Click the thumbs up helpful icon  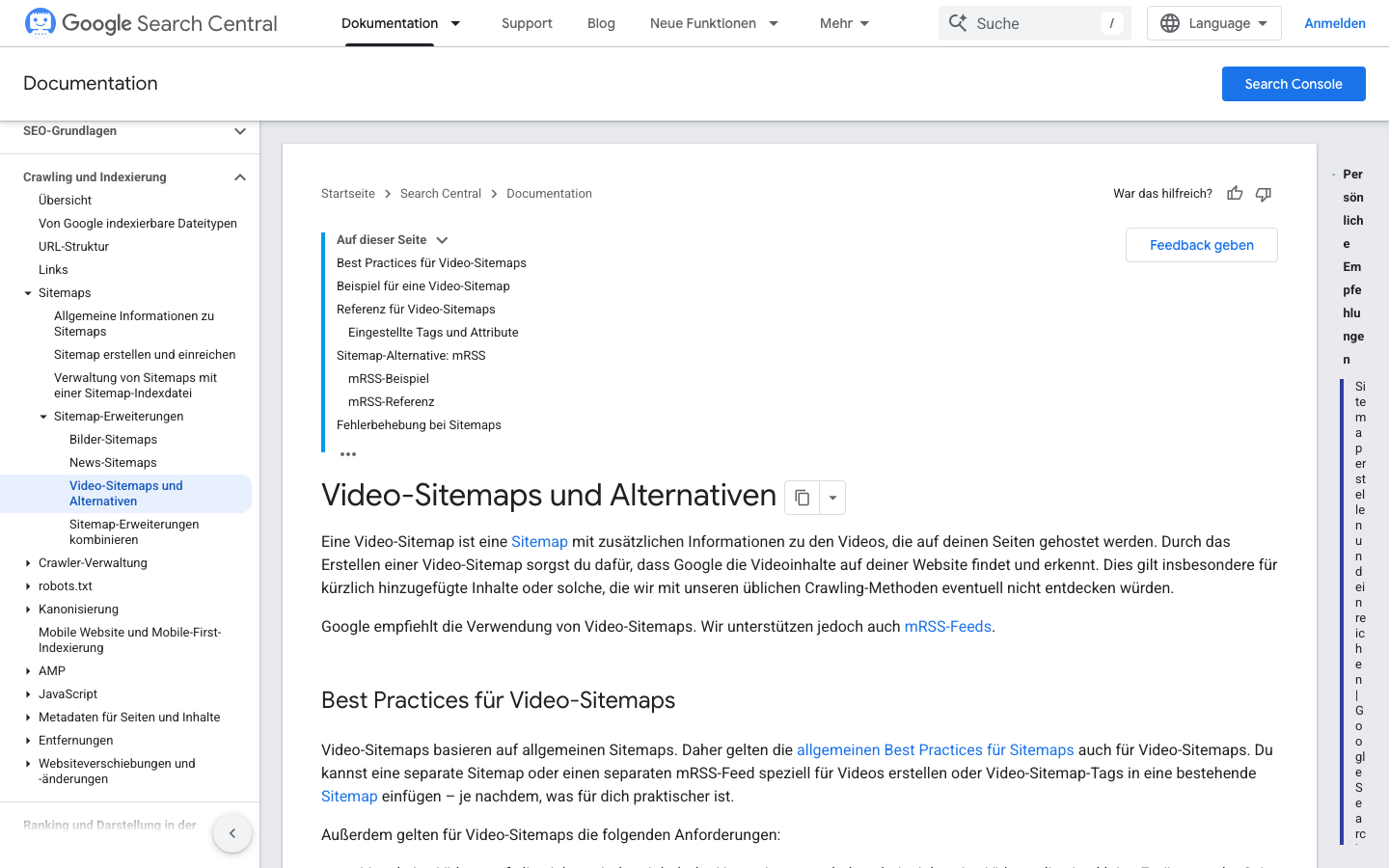pyautogui.click(x=1235, y=194)
